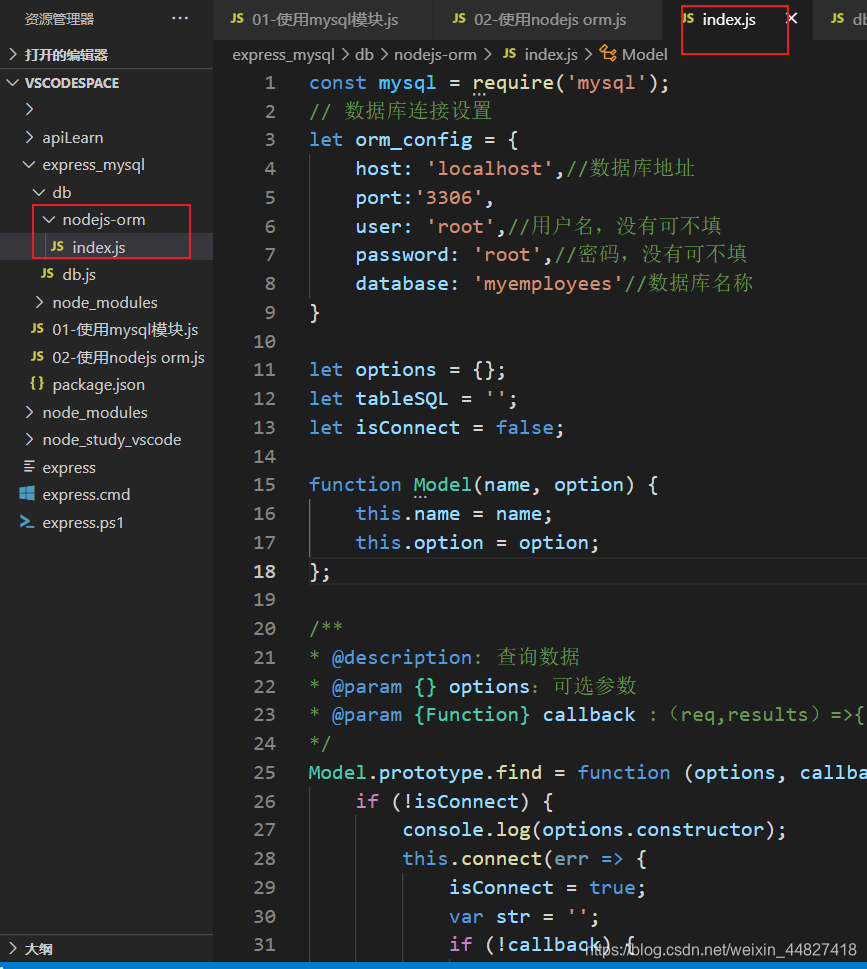Viewport: 867px width, 969px height.
Task: Click isConnect variable on line 13
Action: coord(407,428)
